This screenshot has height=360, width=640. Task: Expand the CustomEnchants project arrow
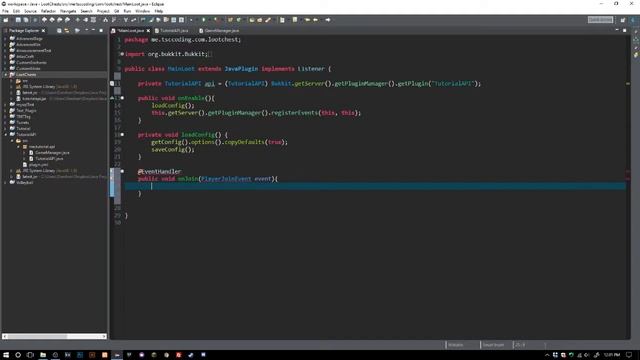(5, 63)
